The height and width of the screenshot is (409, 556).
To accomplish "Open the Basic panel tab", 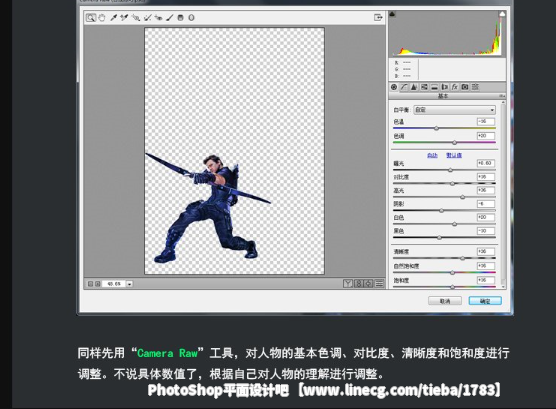I will click(x=394, y=87).
